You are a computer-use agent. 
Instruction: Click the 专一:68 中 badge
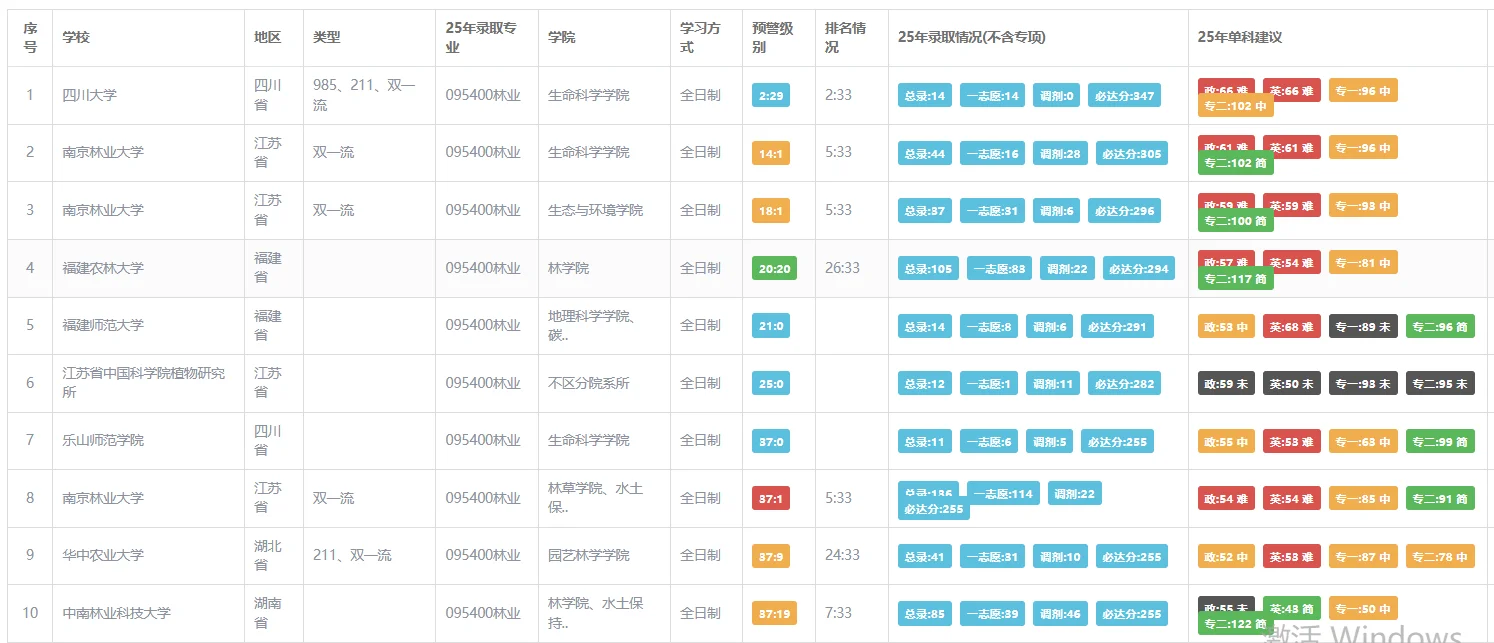point(1363,442)
